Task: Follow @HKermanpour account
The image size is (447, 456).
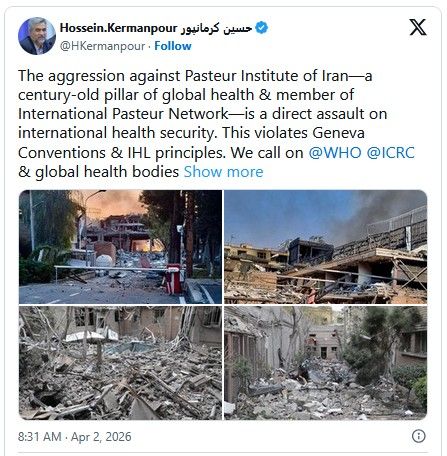Action: (173, 46)
